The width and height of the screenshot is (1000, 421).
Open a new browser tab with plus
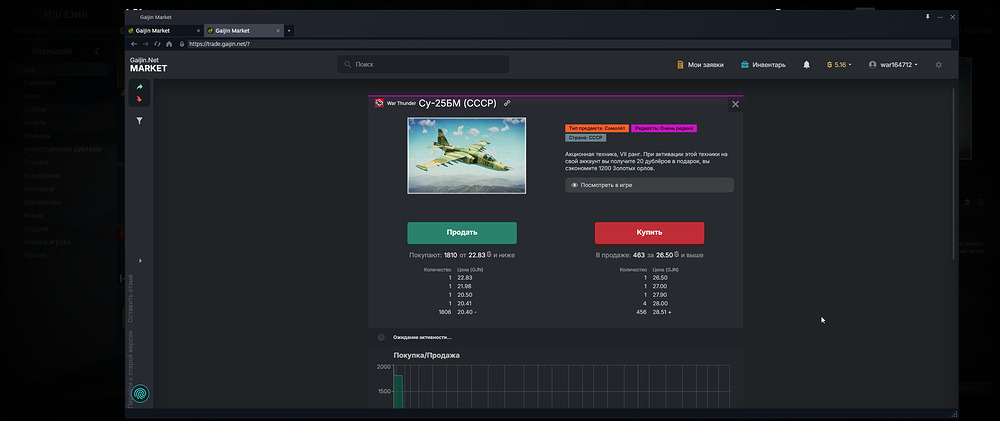click(289, 31)
